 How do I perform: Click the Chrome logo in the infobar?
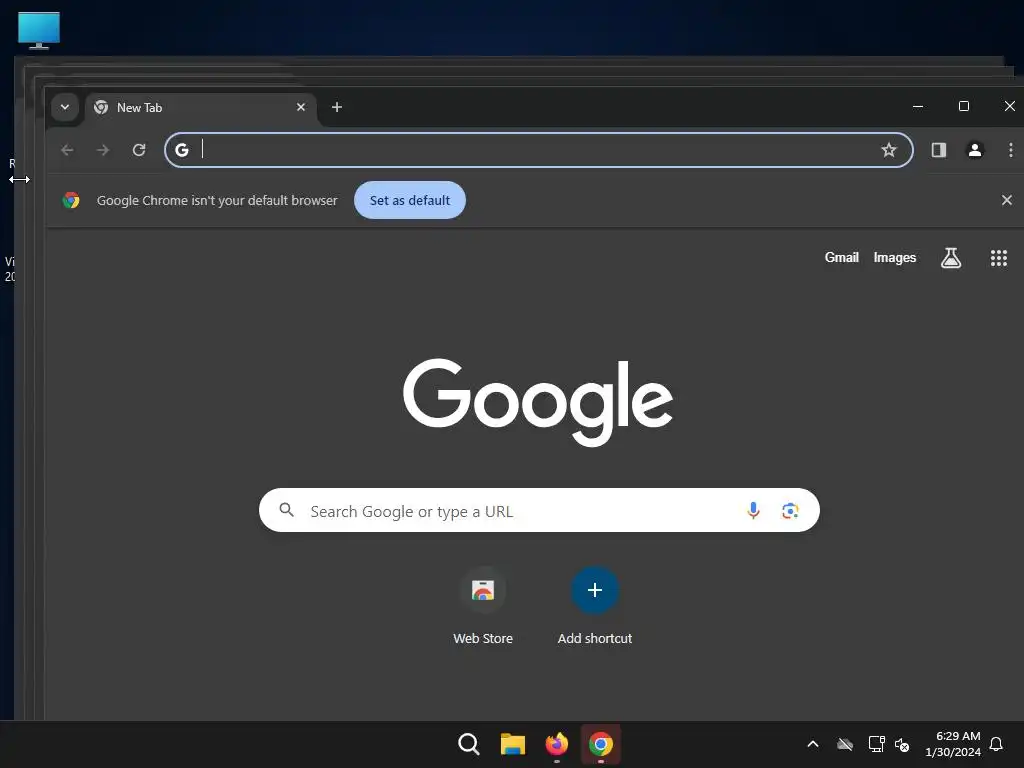click(71, 200)
